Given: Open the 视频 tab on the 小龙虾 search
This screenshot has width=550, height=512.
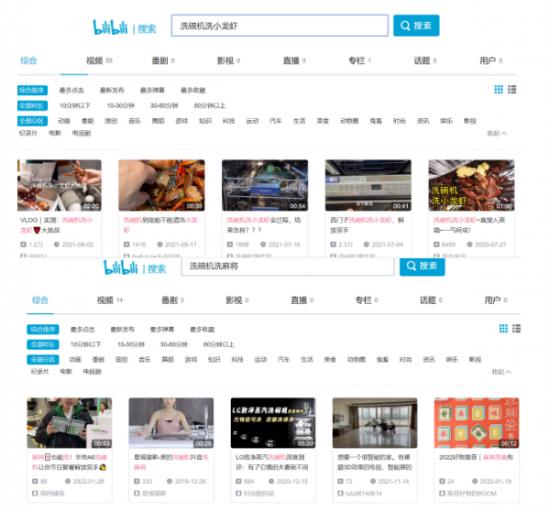Looking at the screenshot, I should coord(99,60).
